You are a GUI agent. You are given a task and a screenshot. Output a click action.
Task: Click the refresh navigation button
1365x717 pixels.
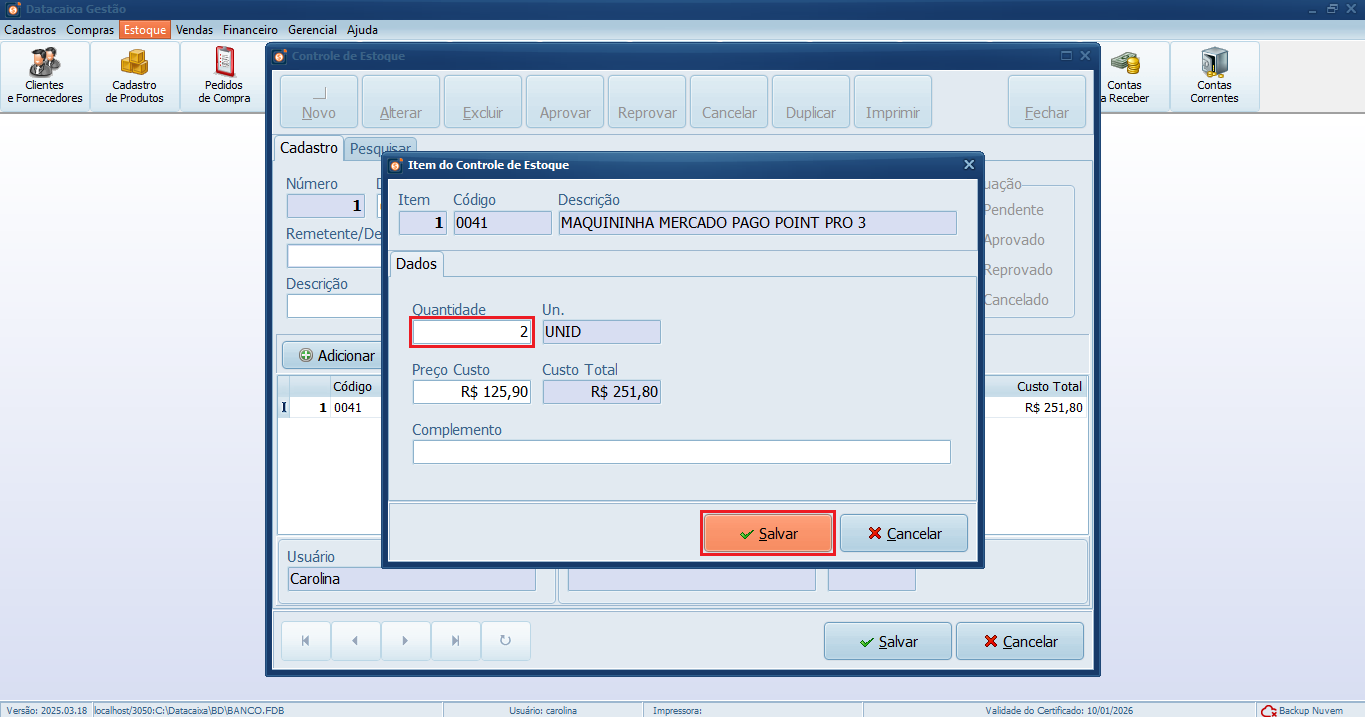pyautogui.click(x=505, y=641)
